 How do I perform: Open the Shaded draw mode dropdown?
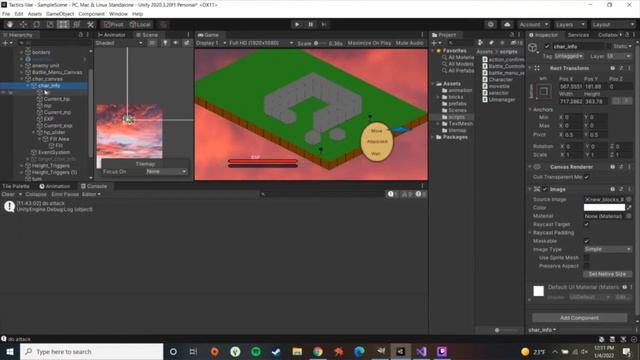point(119,43)
